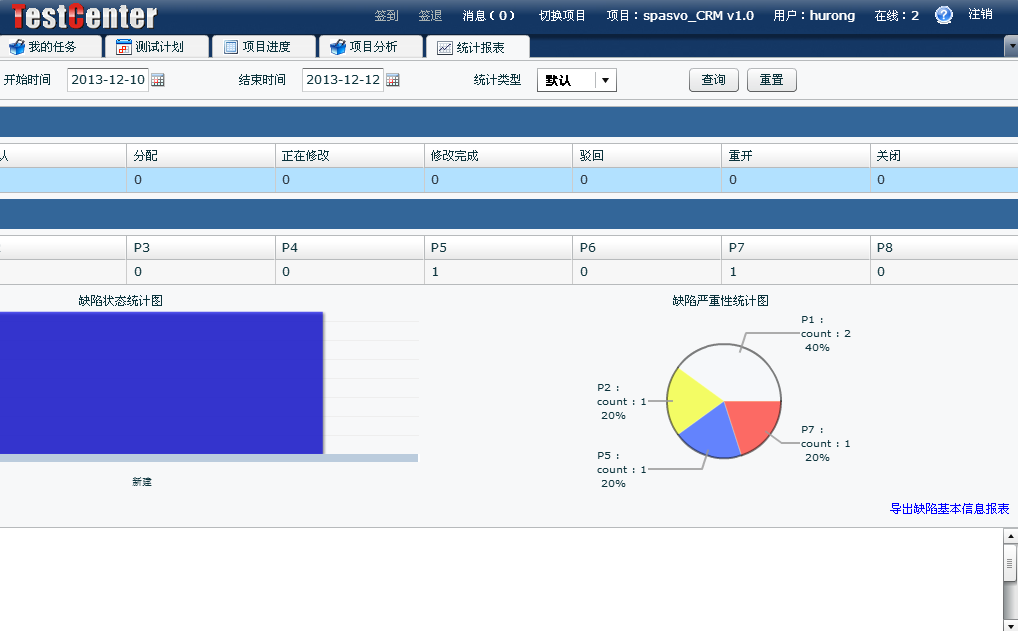
Task: Click the 测试计划 tab icon
Action: pos(123,47)
